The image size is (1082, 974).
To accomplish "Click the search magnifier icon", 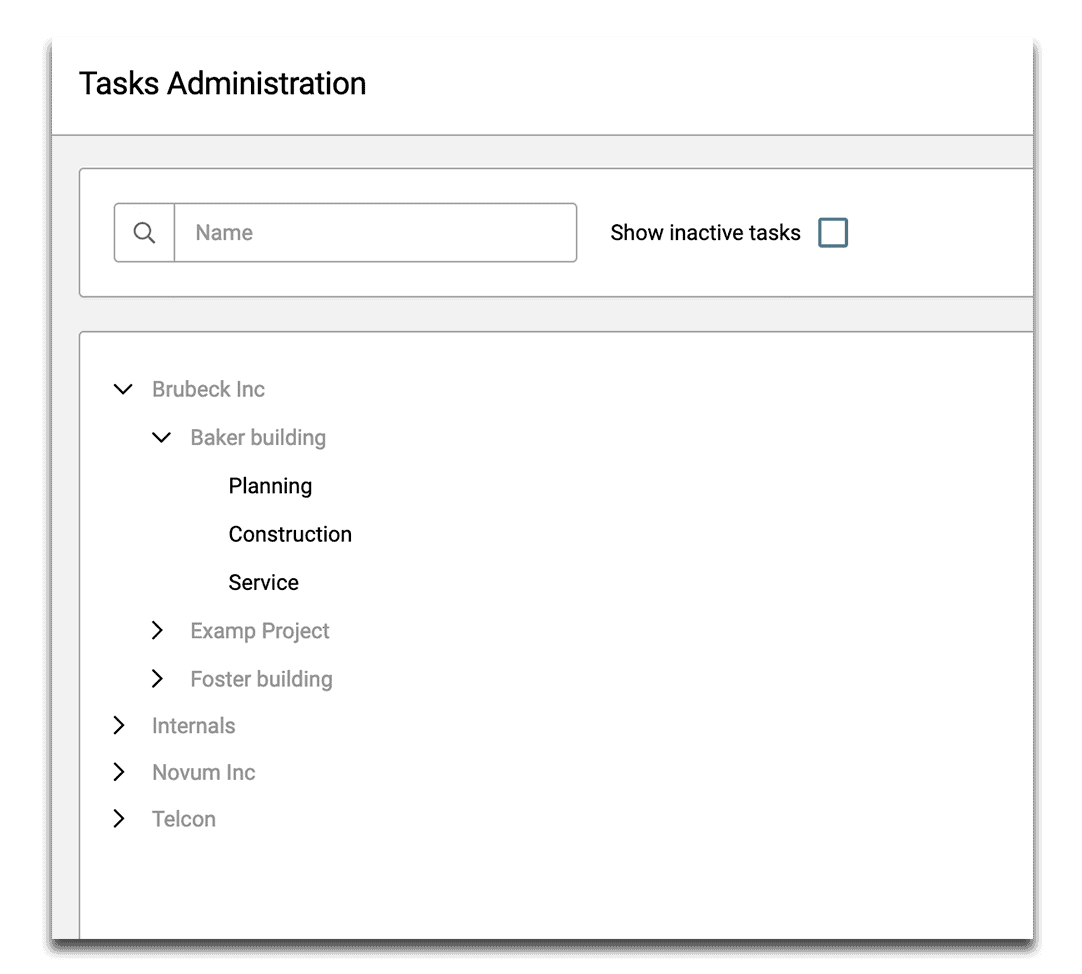I will [x=144, y=233].
